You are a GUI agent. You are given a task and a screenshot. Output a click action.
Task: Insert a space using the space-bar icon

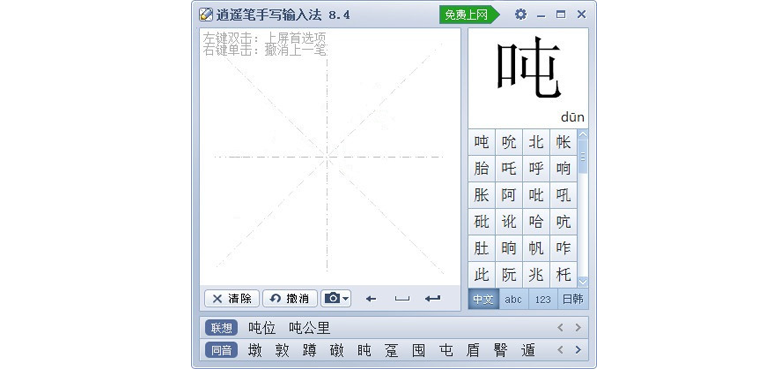[x=402, y=299]
